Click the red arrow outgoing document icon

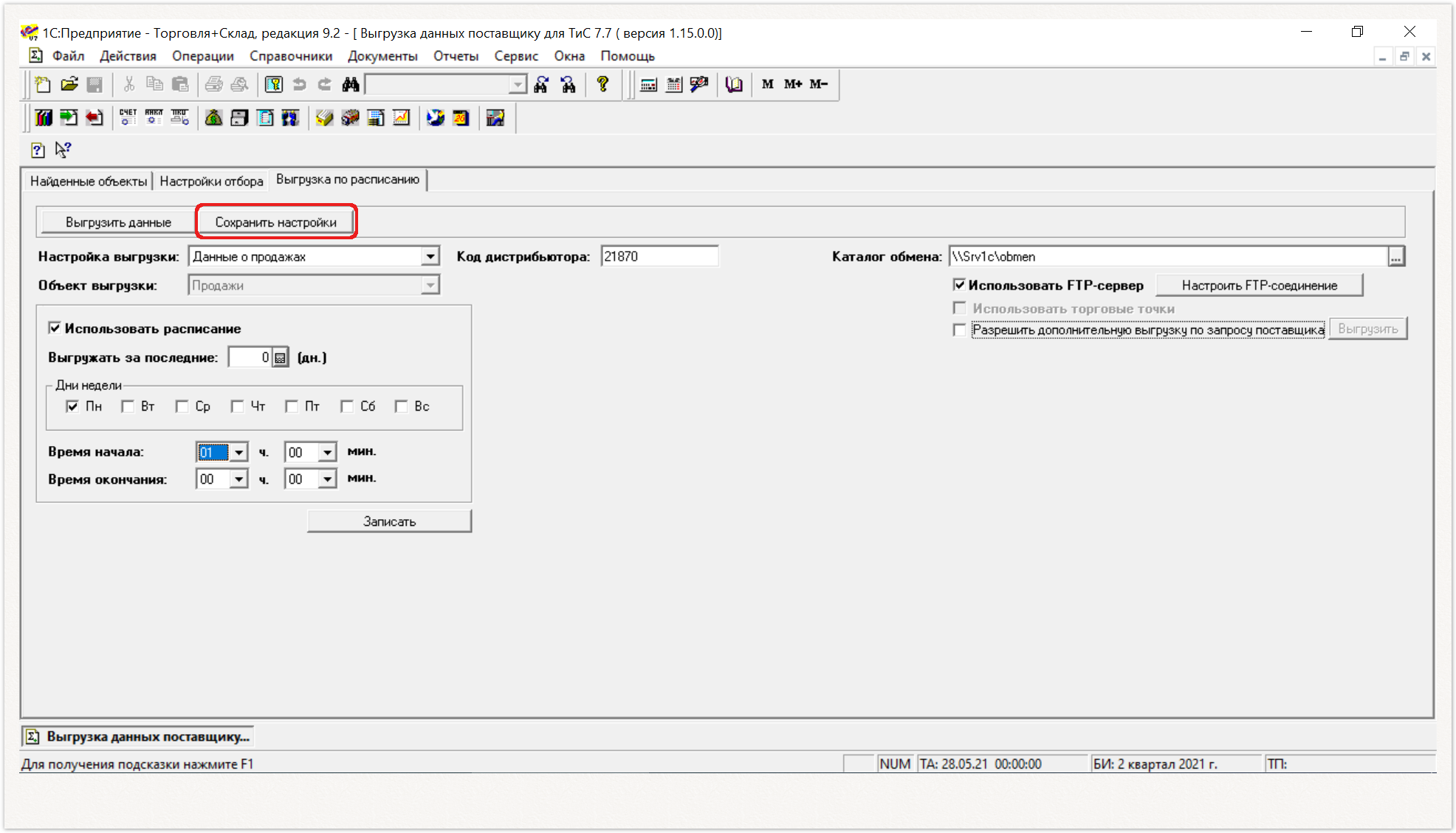[x=94, y=117]
